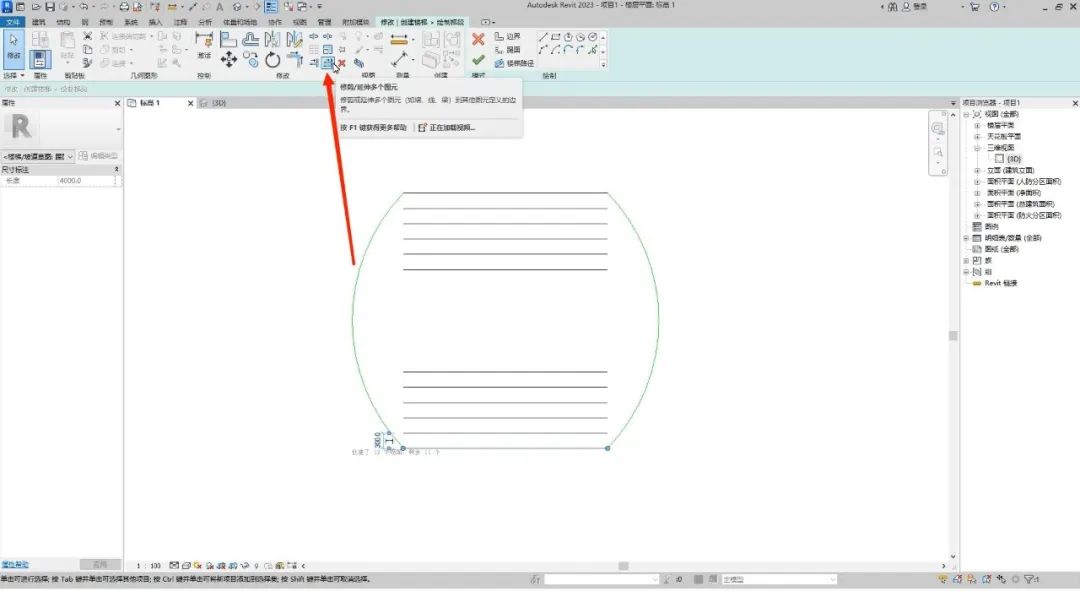Open the Properties palette button in ribbon

pyautogui.click(x=39, y=59)
